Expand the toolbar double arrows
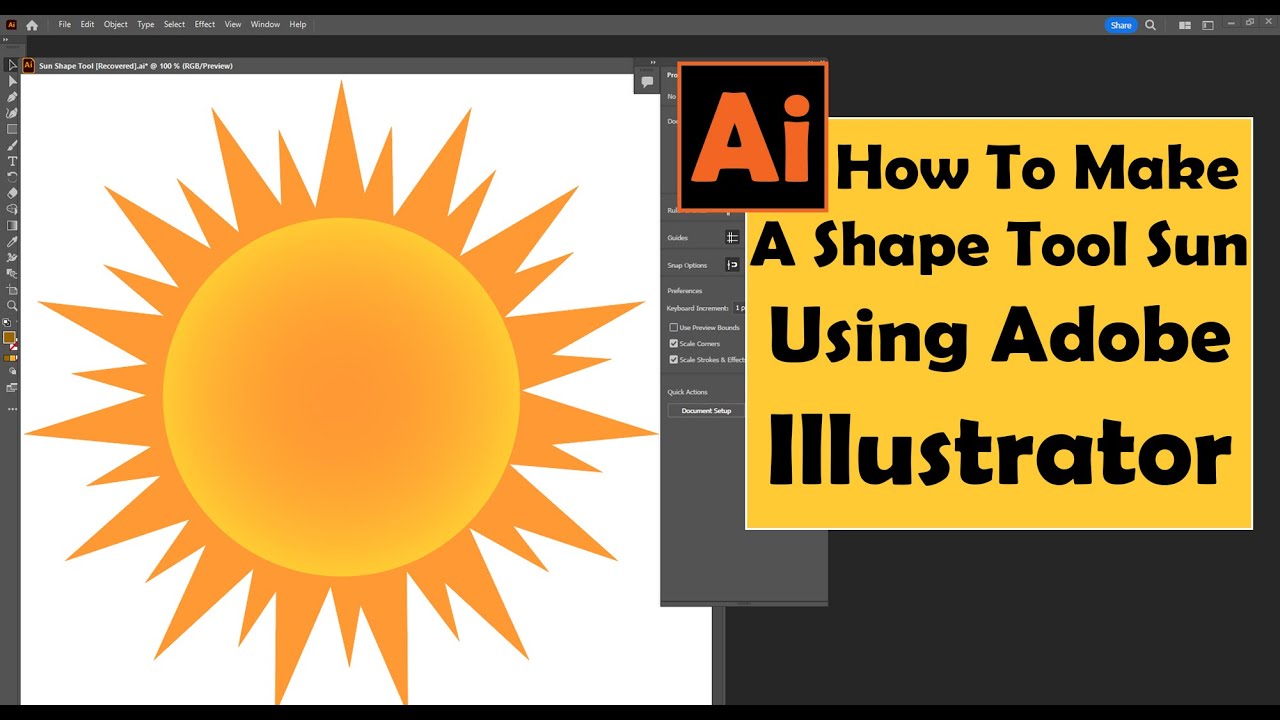Screen dimensions: 1280x720 tap(6, 39)
